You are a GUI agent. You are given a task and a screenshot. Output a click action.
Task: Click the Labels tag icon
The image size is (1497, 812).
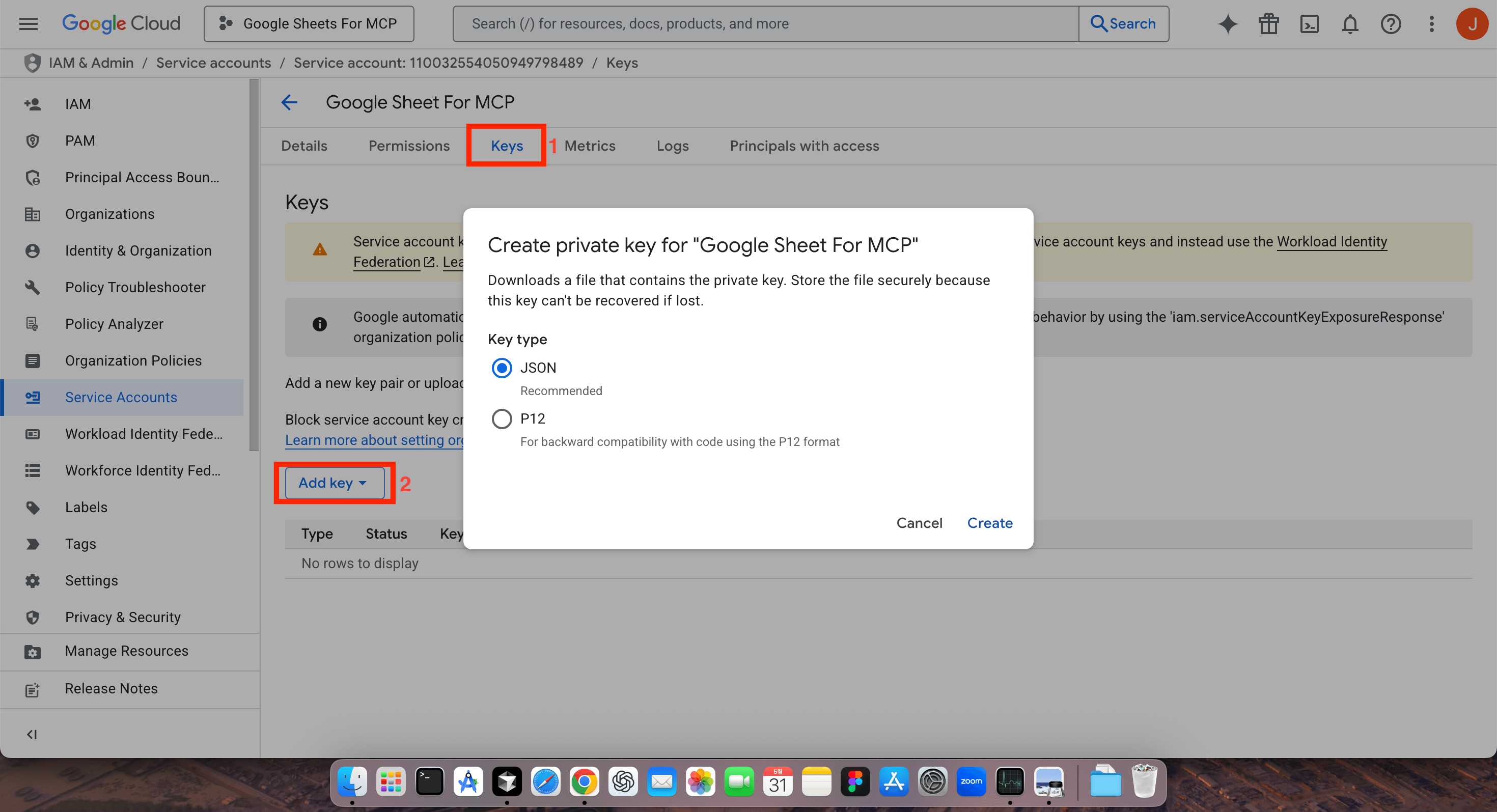tap(33, 507)
